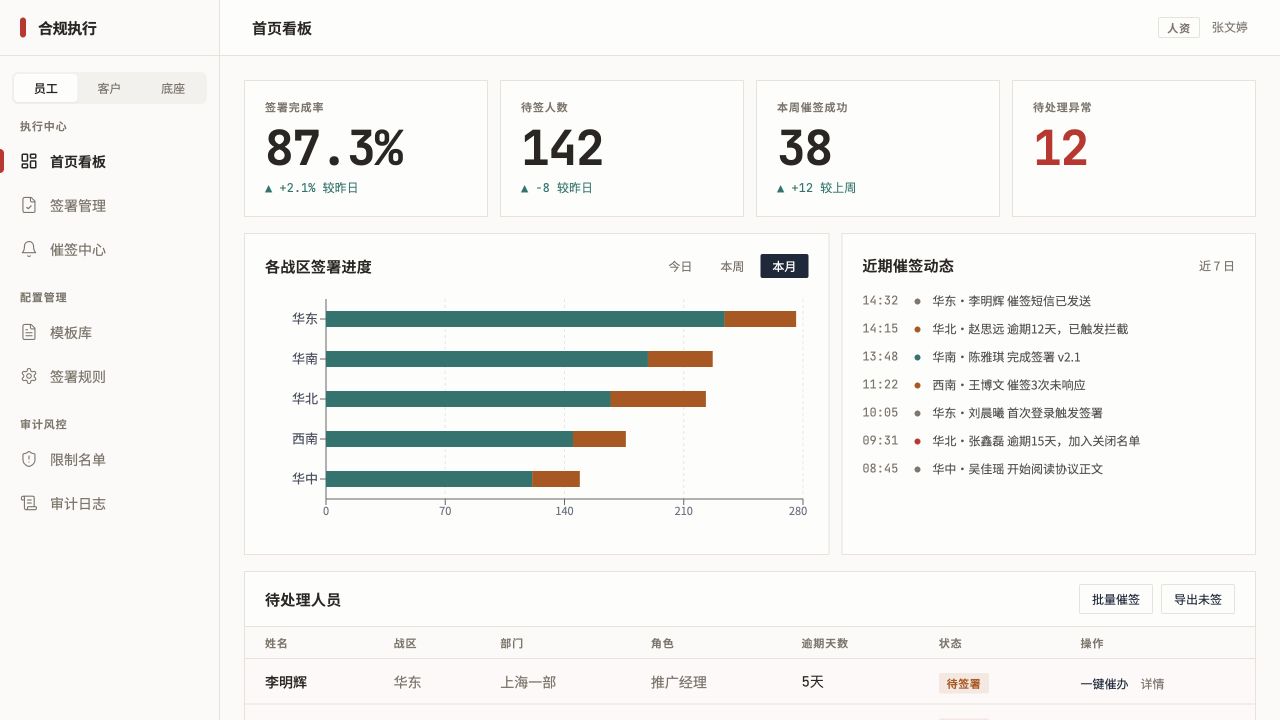Open 催签中心 in the sidebar
Viewport: 1280px width, 720px height.
110,249
